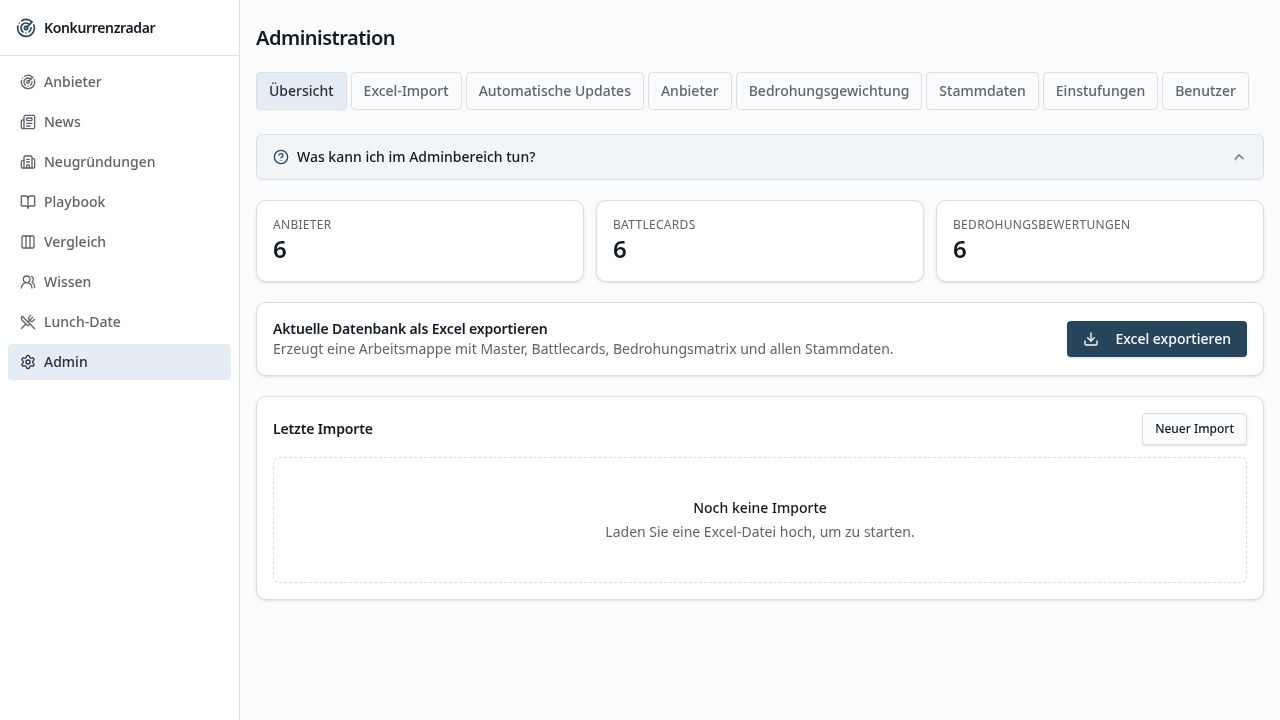1280x720 pixels.
Task: Click 'Aktuelle Datenbank als Excel exportieren' heading
Action: click(410, 329)
